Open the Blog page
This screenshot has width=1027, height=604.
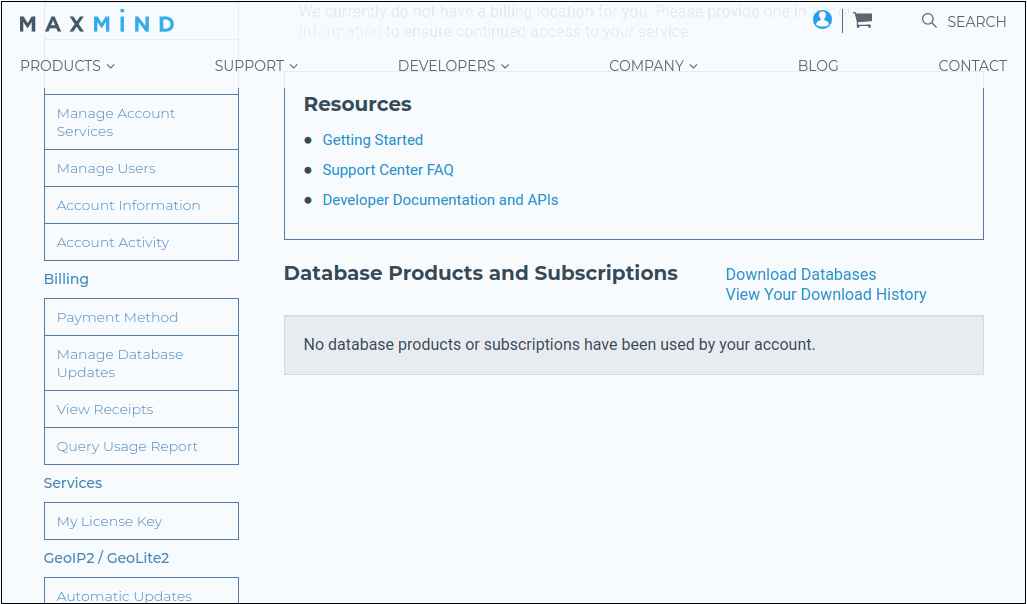[x=817, y=66]
